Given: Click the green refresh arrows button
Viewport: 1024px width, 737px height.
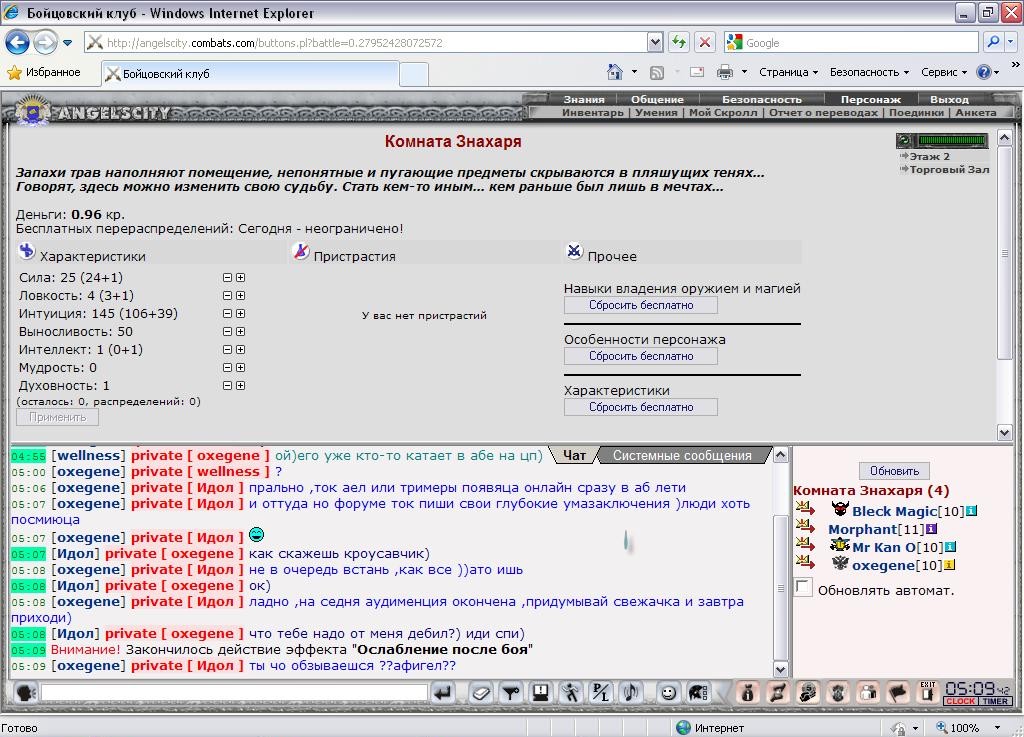Looking at the screenshot, I should click(679, 42).
